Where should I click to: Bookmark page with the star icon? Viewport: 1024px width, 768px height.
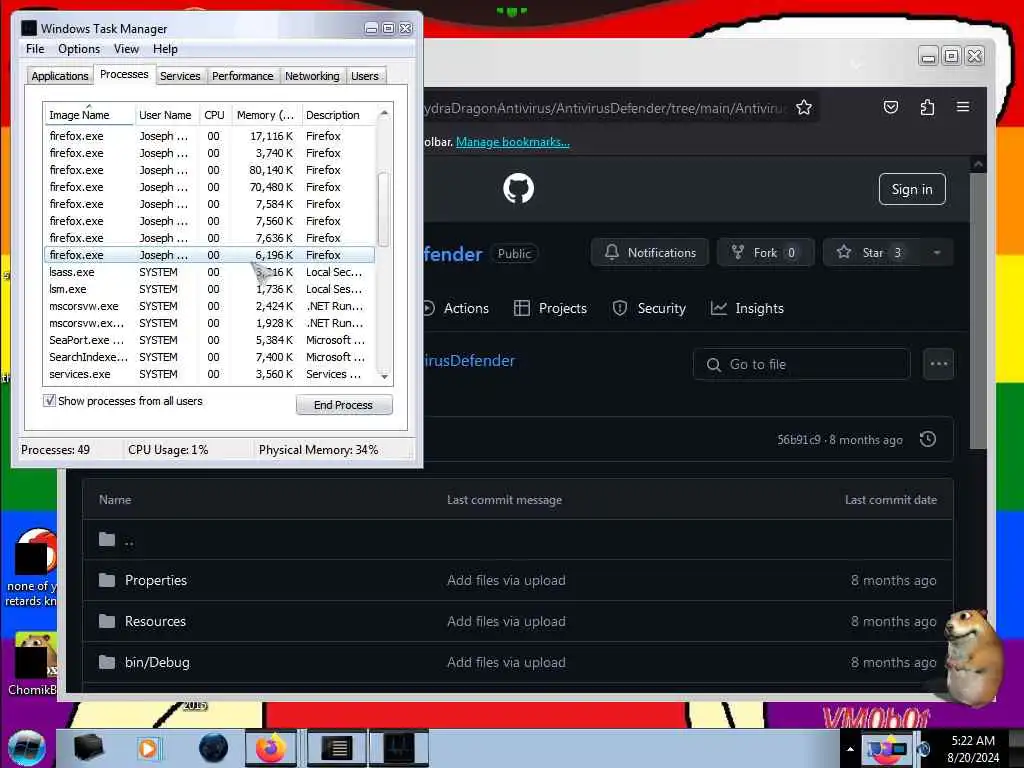pyautogui.click(x=804, y=107)
